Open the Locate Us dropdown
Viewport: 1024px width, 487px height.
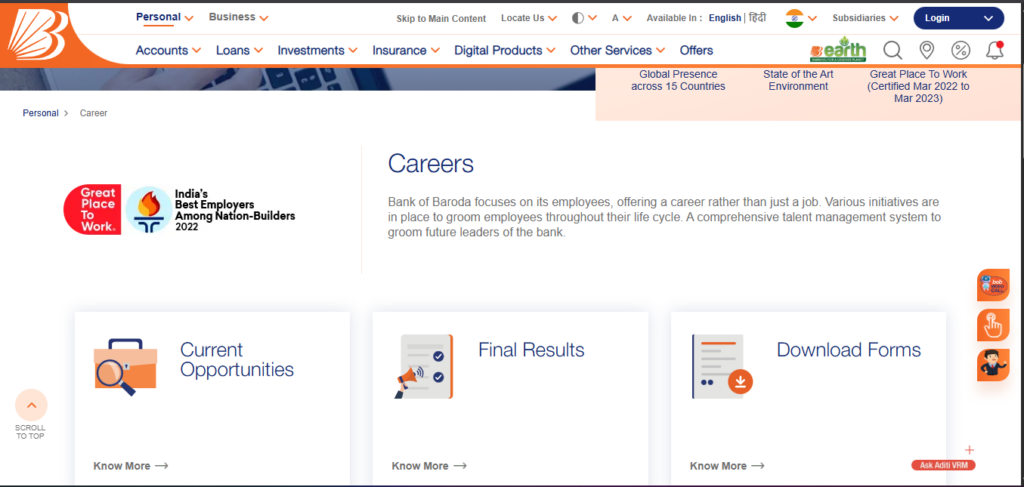(x=529, y=18)
